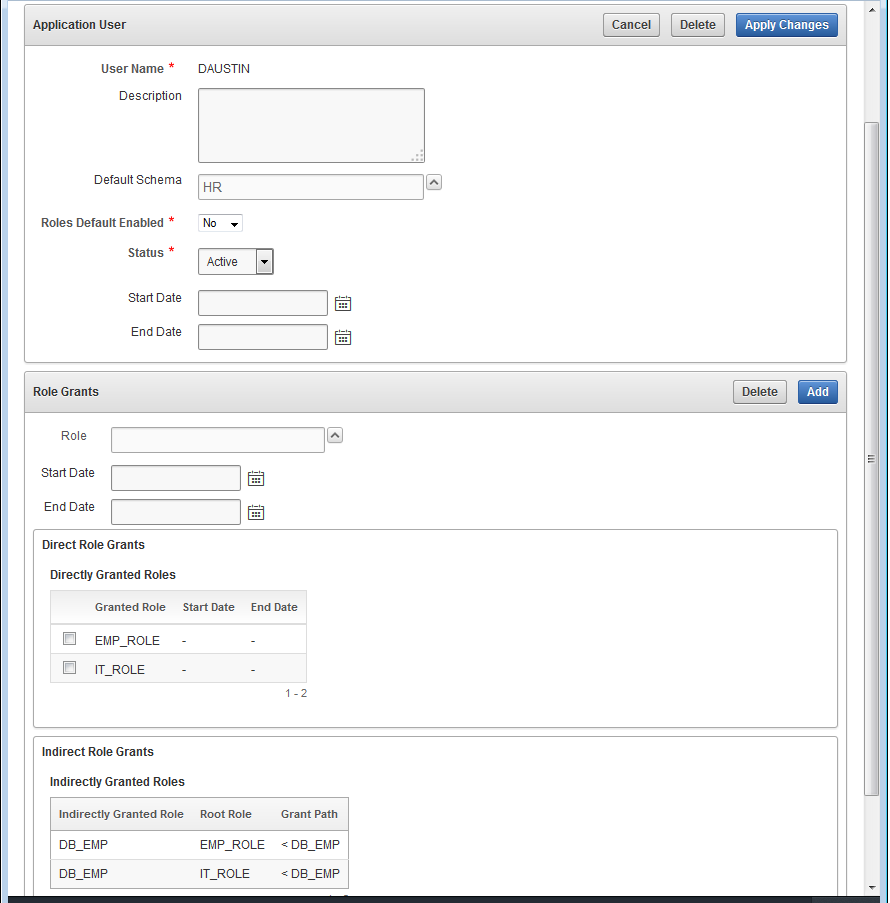890x903 pixels.
Task: Open calendar picker for user End Date
Action: 343,338
